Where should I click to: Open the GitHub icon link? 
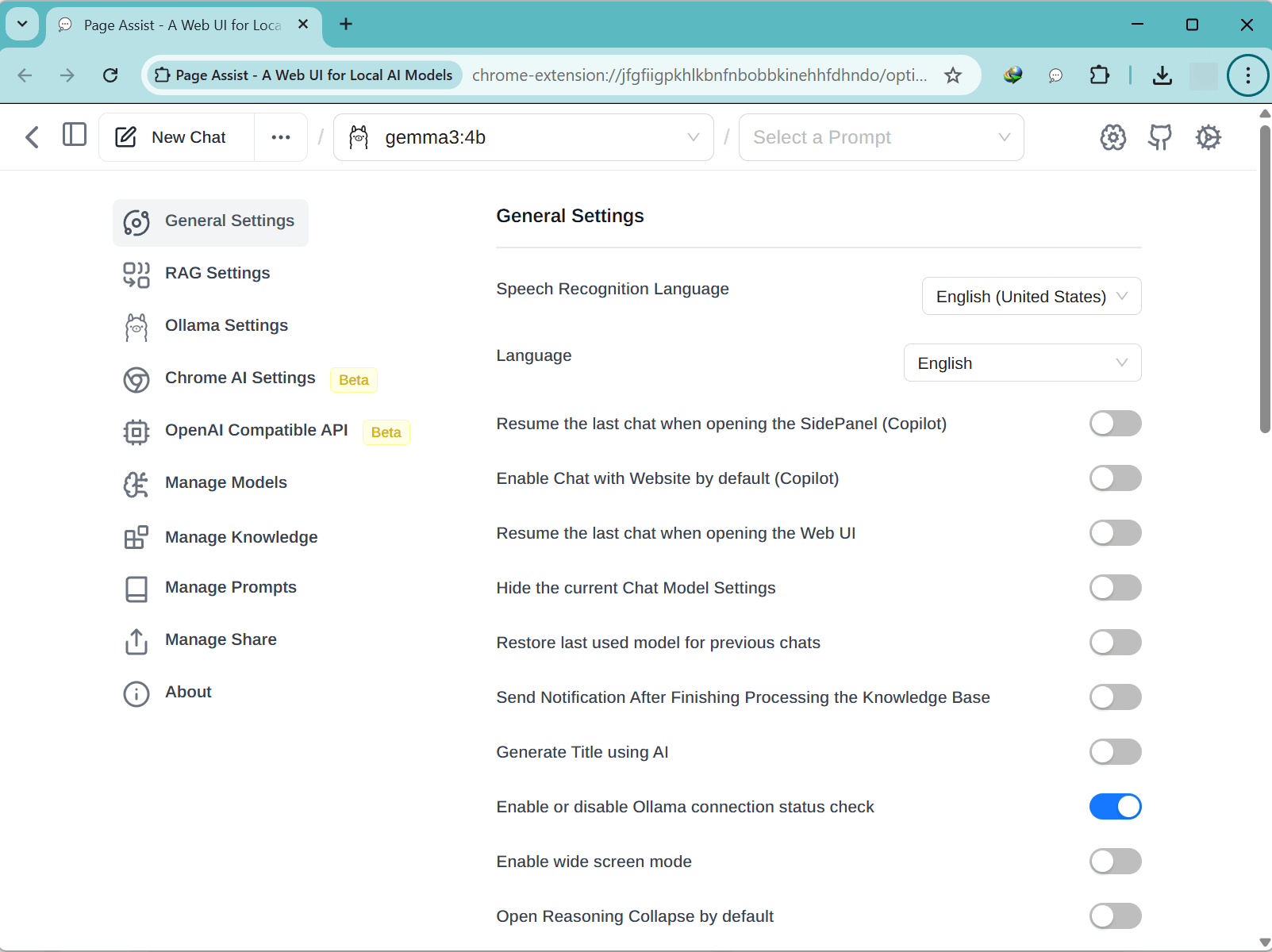[x=1160, y=137]
